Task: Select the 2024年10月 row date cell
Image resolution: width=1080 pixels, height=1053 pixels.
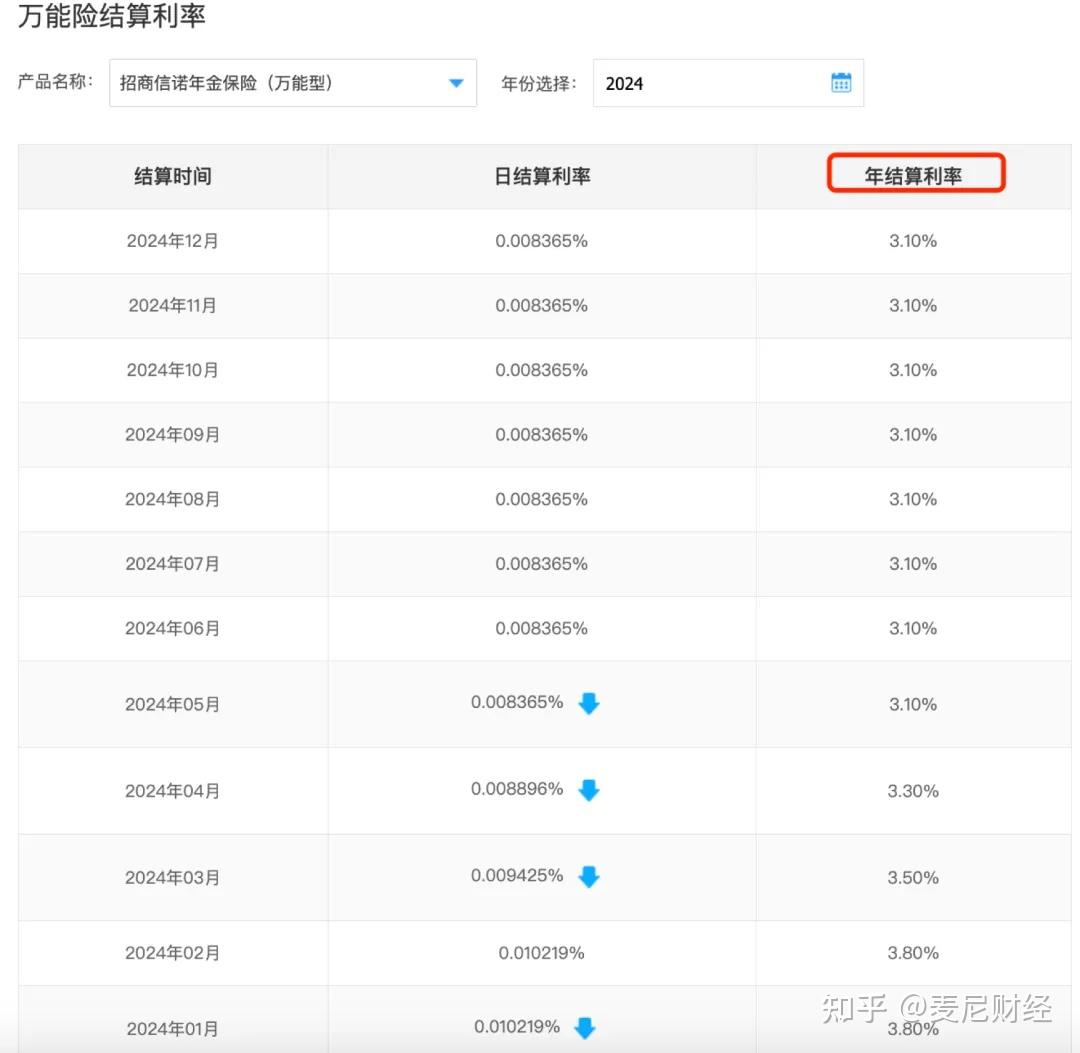Action: click(173, 371)
